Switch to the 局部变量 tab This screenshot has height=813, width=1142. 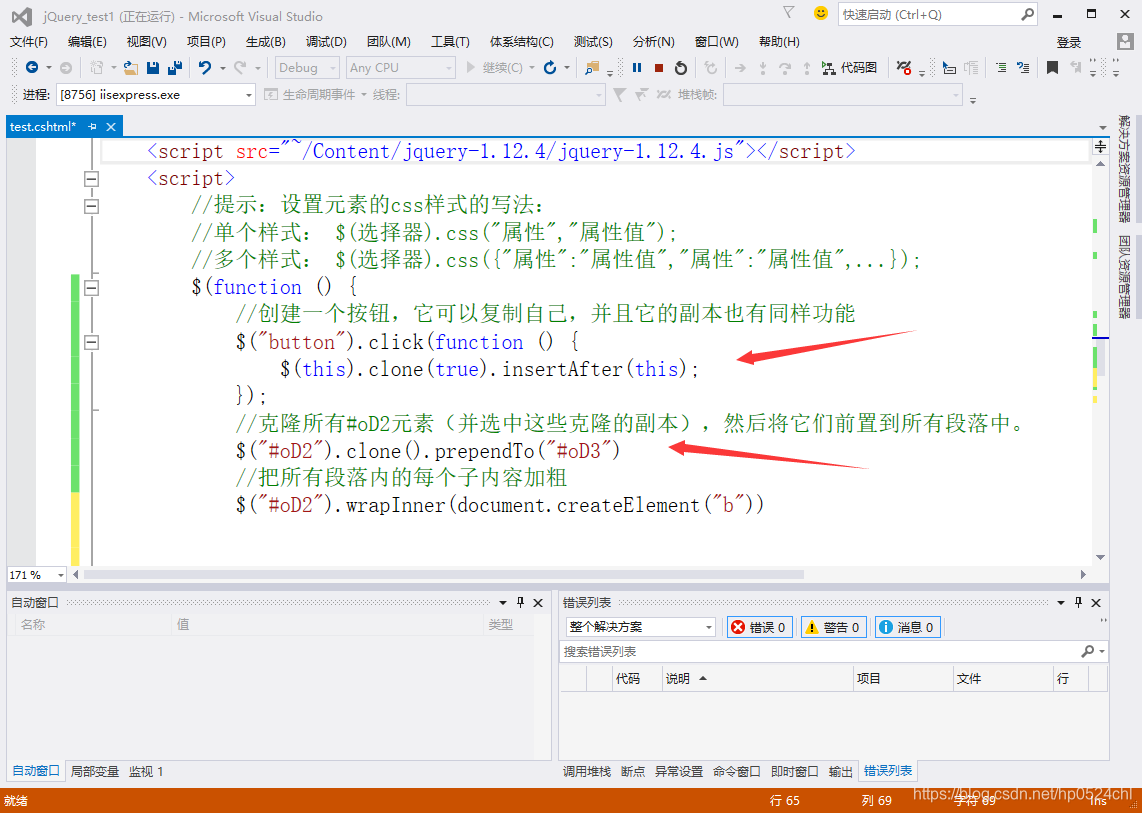click(95, 771)
